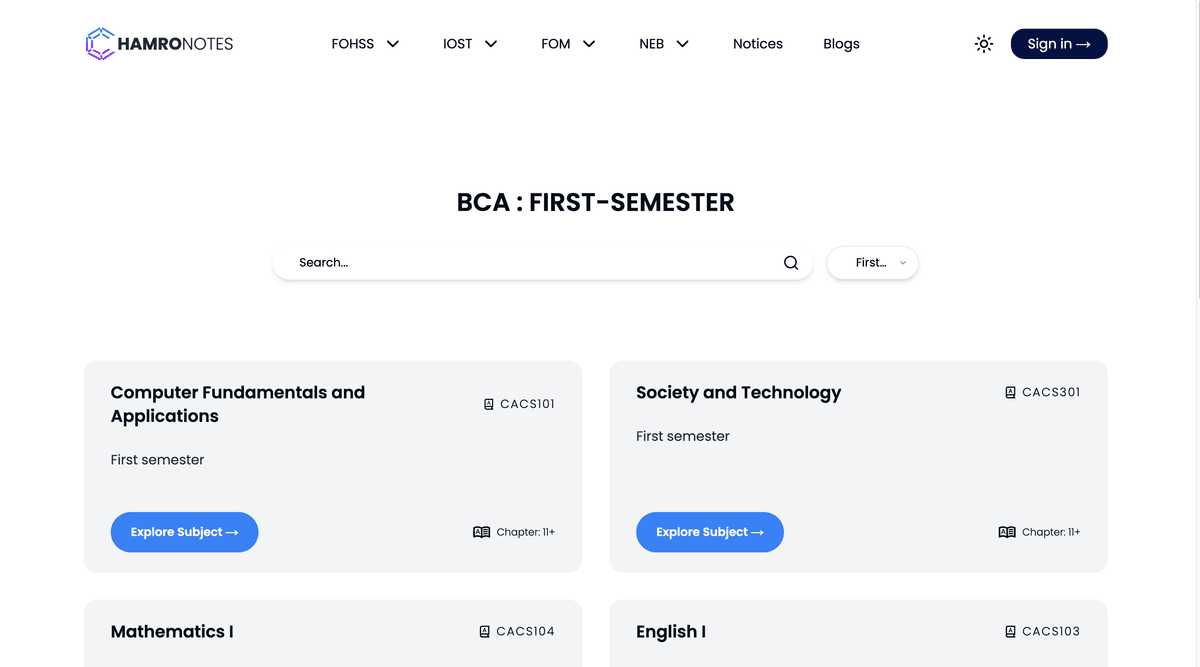Expand the IOST dropdown menu

470,44
